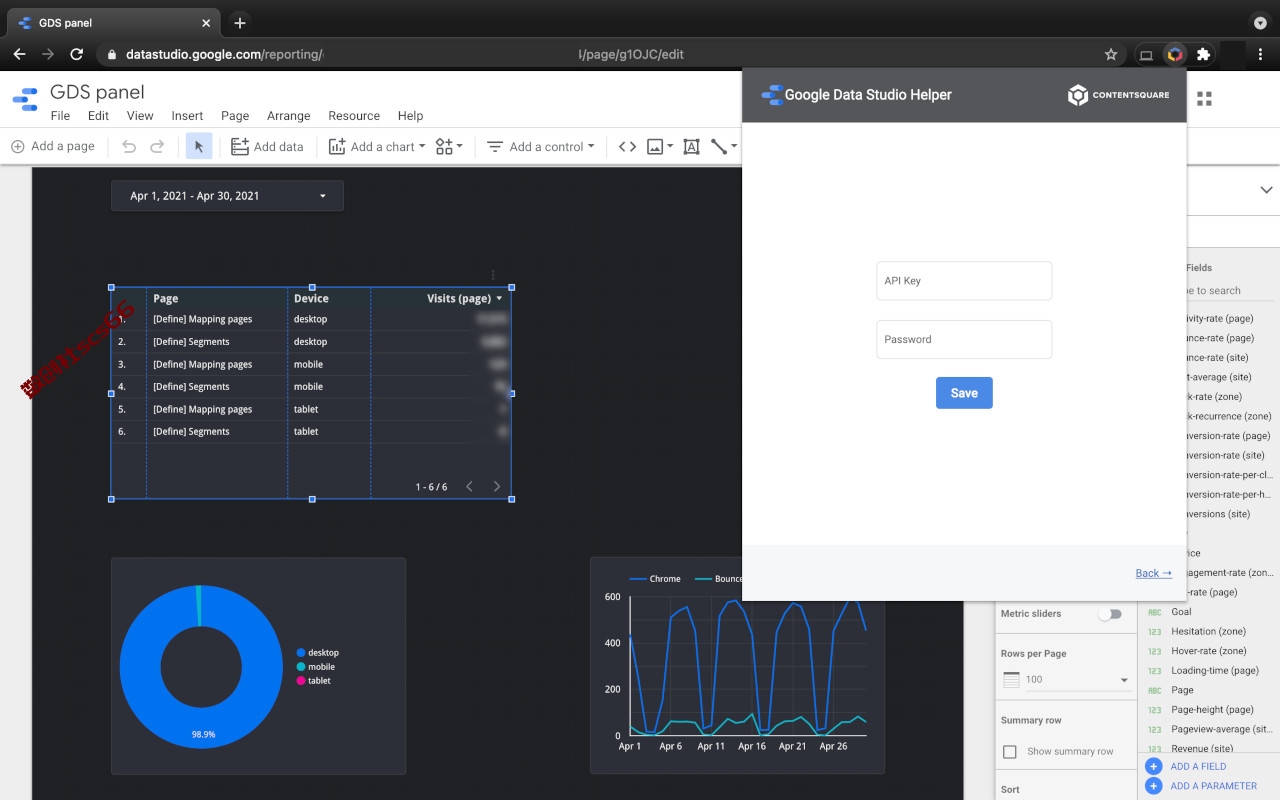The height and width of the screenshot is (800, 1280).
Task: Check Show summary row checkbox
Action: (x=1010, y=751)
